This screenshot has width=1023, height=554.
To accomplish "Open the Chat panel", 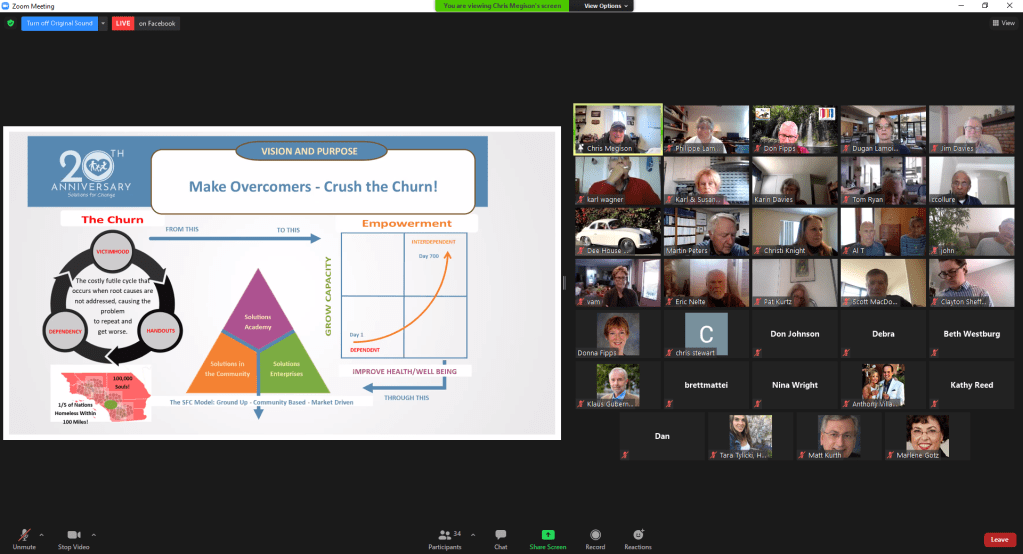I will pyautogui.click(x=500, y=538).
